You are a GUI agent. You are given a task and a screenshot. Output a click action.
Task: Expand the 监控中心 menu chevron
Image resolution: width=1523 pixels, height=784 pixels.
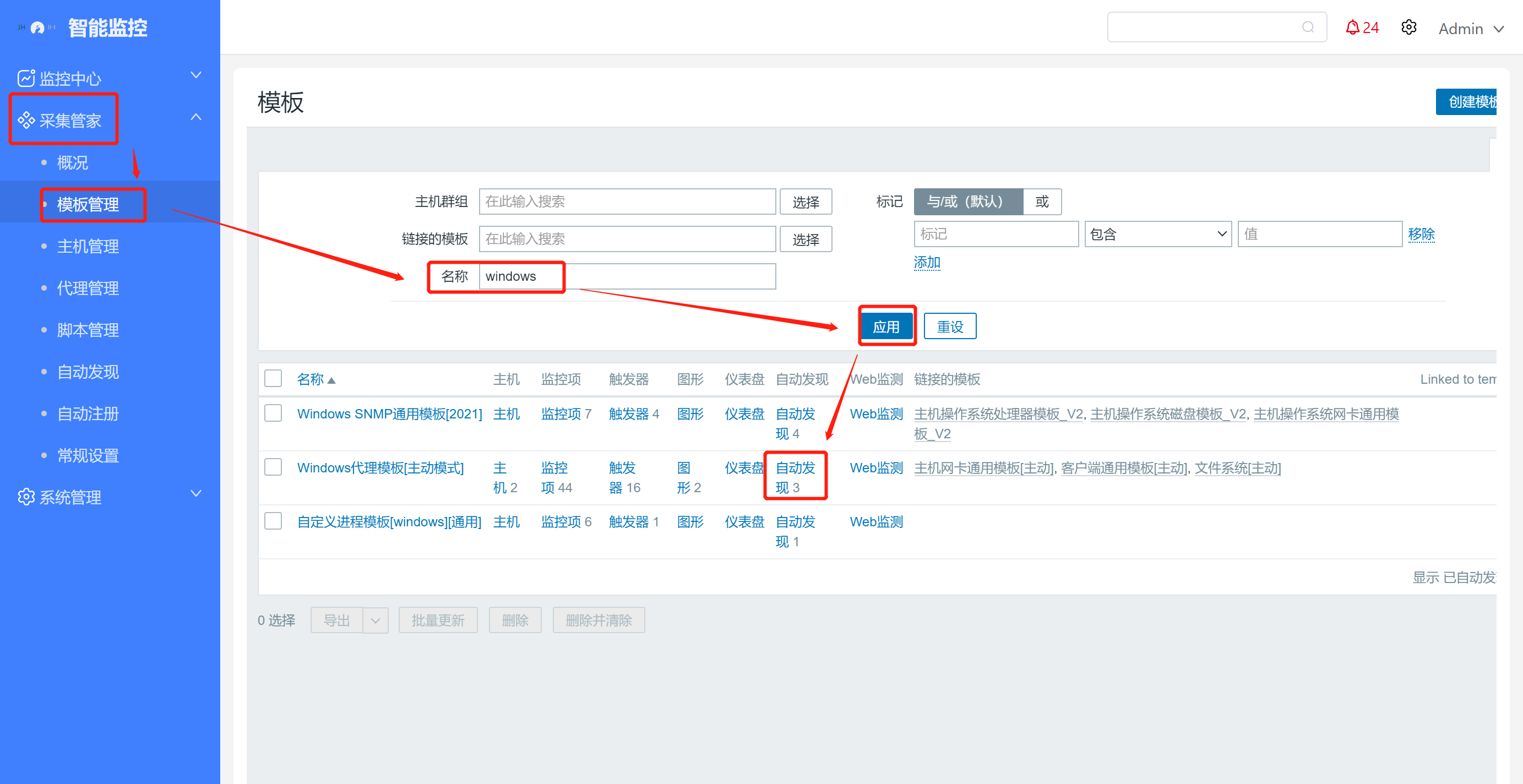(x=195, y=75)
